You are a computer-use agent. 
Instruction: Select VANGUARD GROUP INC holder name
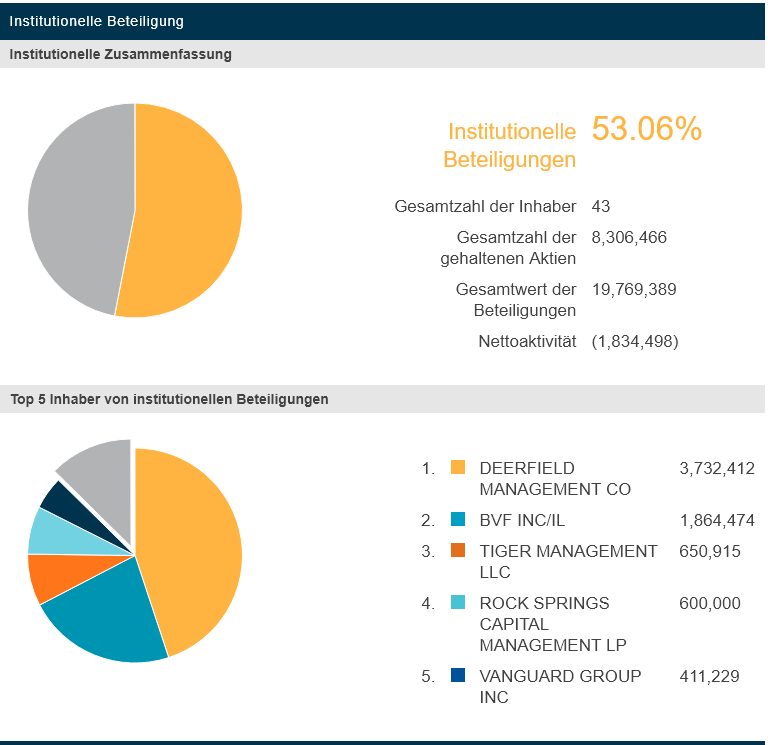(560, 687)
